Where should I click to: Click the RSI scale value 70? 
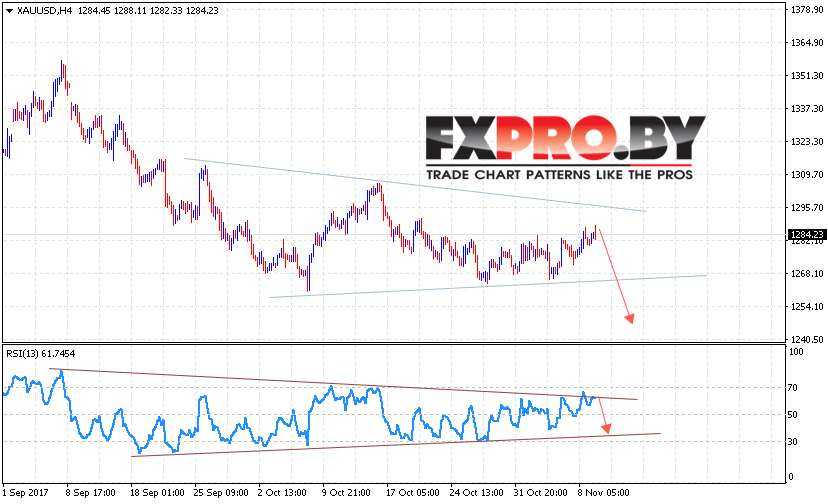click(x=792, y=388)
